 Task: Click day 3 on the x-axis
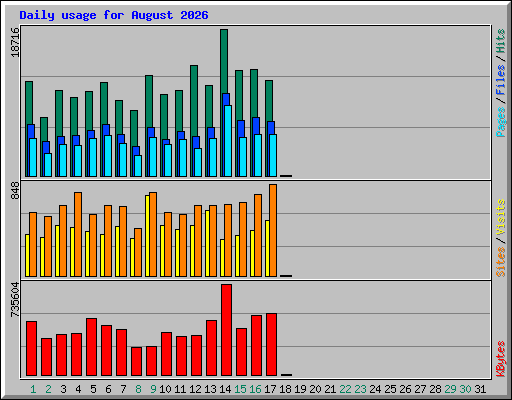click(x=63, y=389)
